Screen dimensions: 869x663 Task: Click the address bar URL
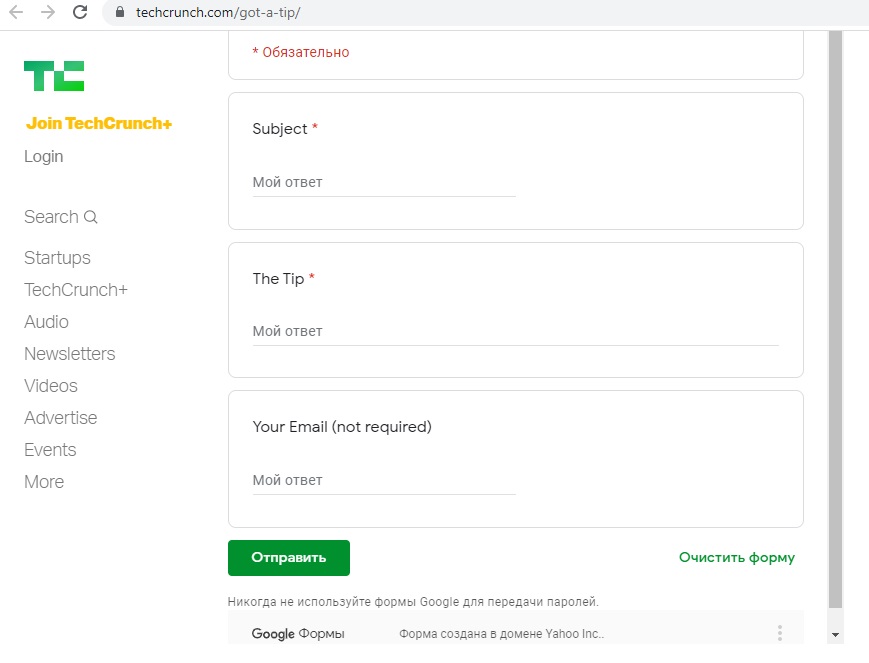point(218,12)
